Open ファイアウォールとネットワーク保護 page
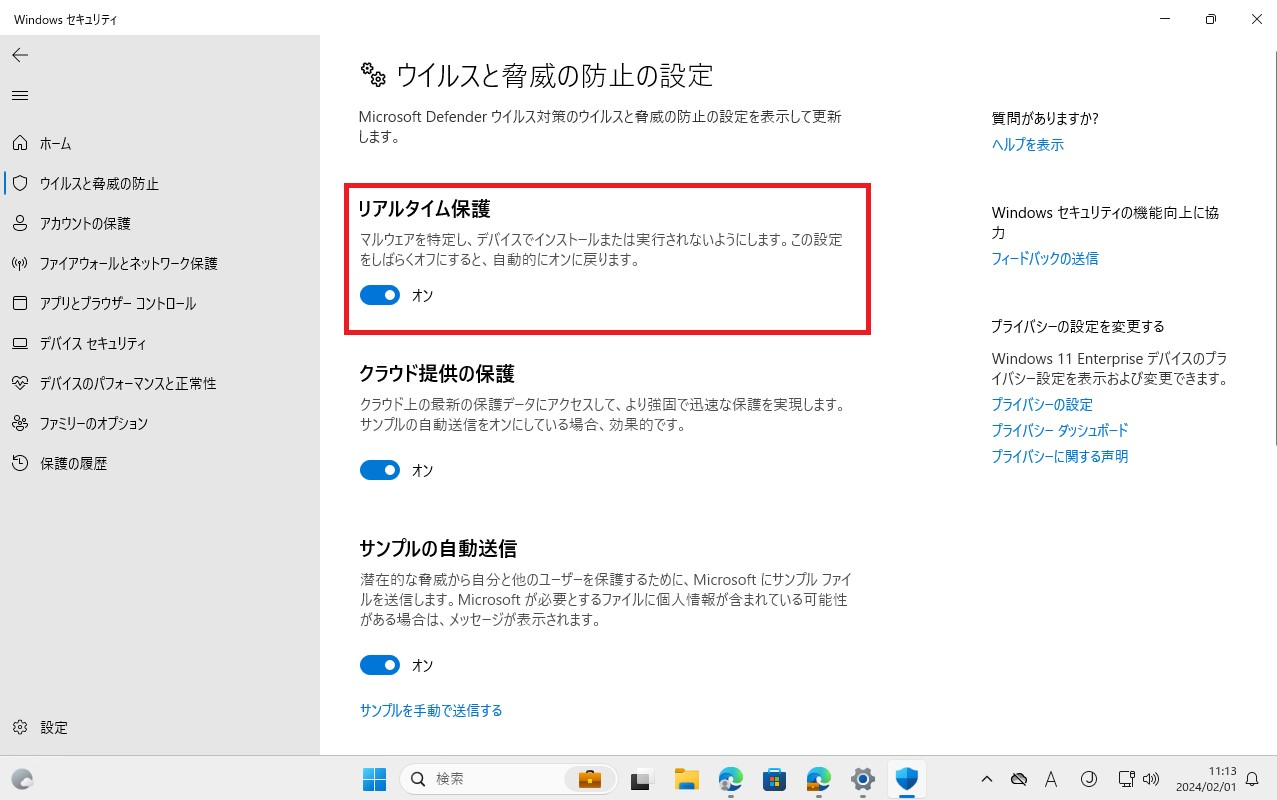This screenshot has height=800, width=1277. pyautogui.click(x=160, y=263)
